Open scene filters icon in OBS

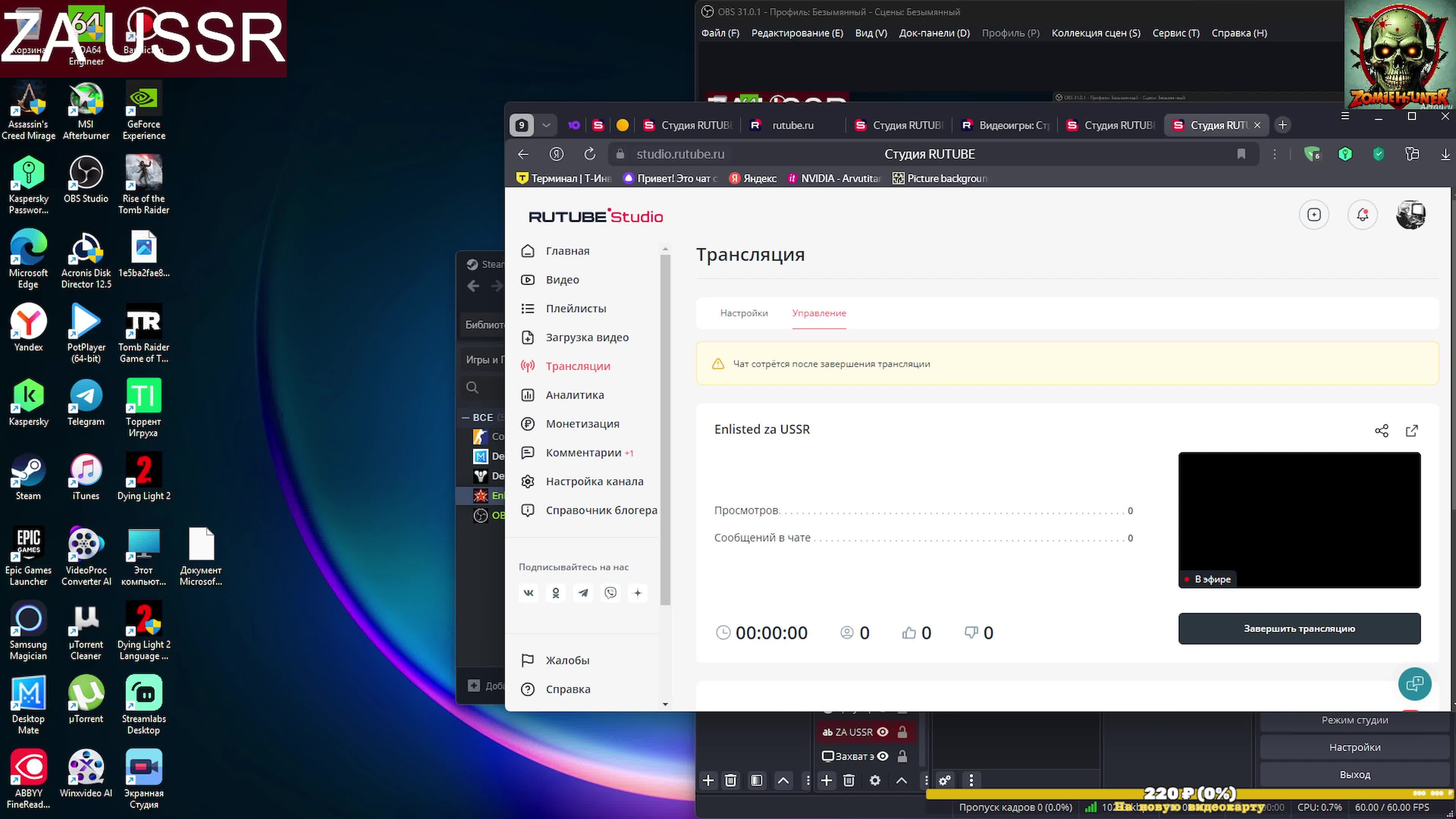pyautogui.click(x=757, y=781)
